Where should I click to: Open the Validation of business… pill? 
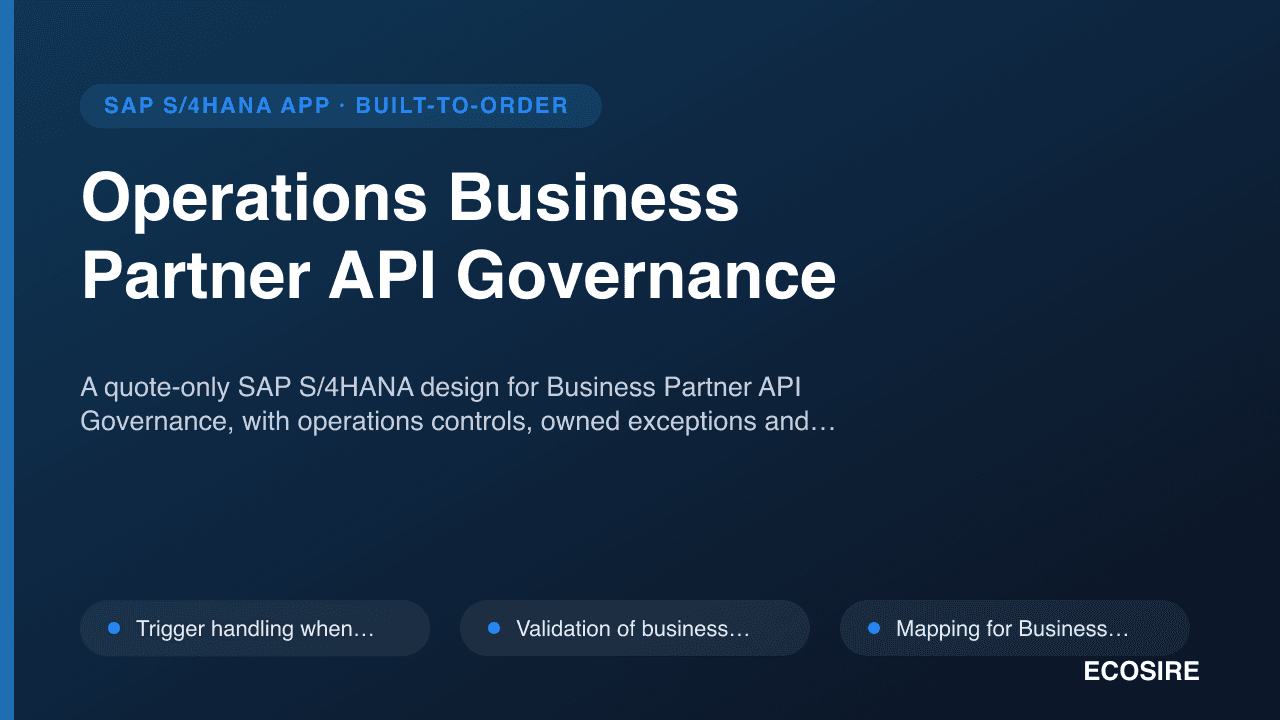pyautogui.click(x=635, y=628)
